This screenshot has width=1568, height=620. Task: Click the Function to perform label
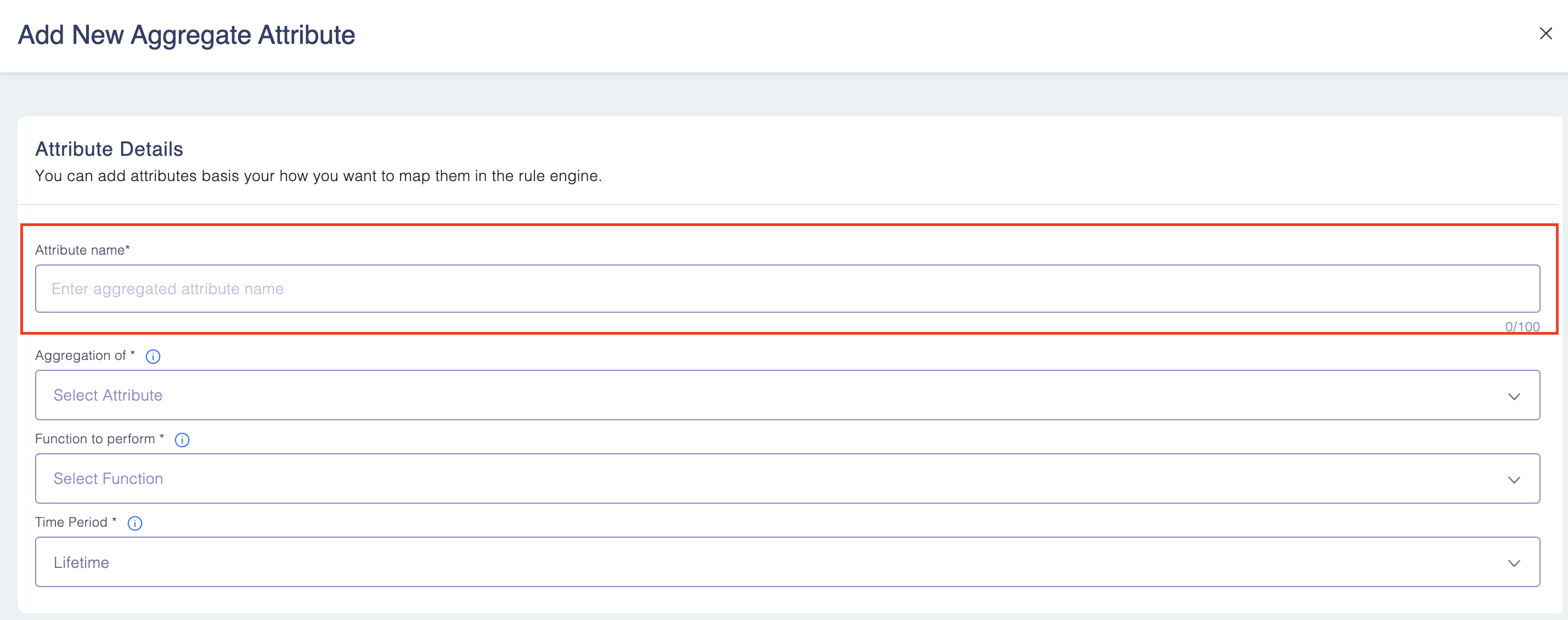point(95,439)
